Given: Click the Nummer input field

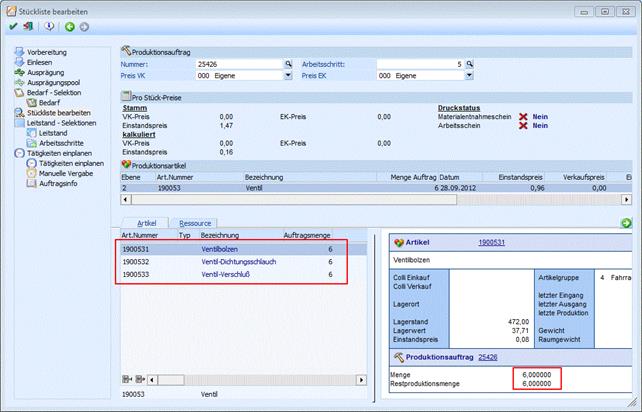Looking at the screenshot, I should (240, 63).
